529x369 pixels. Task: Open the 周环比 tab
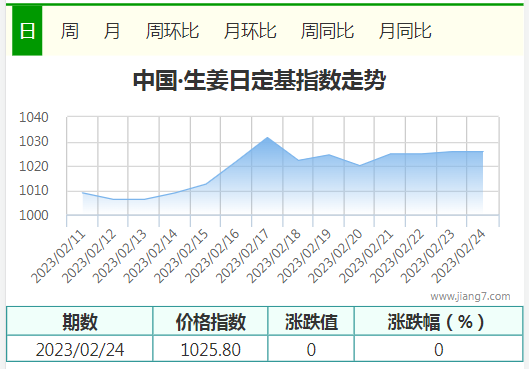[172, 31]
